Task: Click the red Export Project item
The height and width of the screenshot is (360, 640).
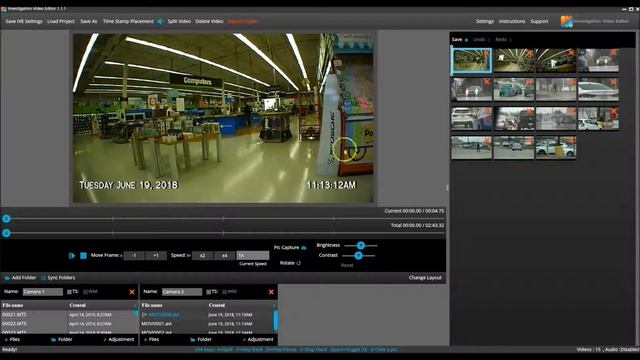Action: (243, 21)
